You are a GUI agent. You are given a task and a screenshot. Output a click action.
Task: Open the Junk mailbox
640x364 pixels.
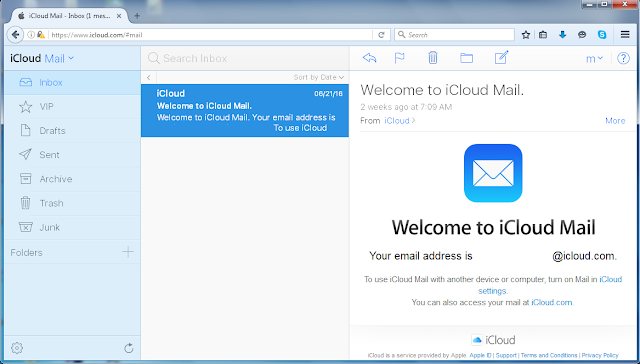click(x=72, y=227)
